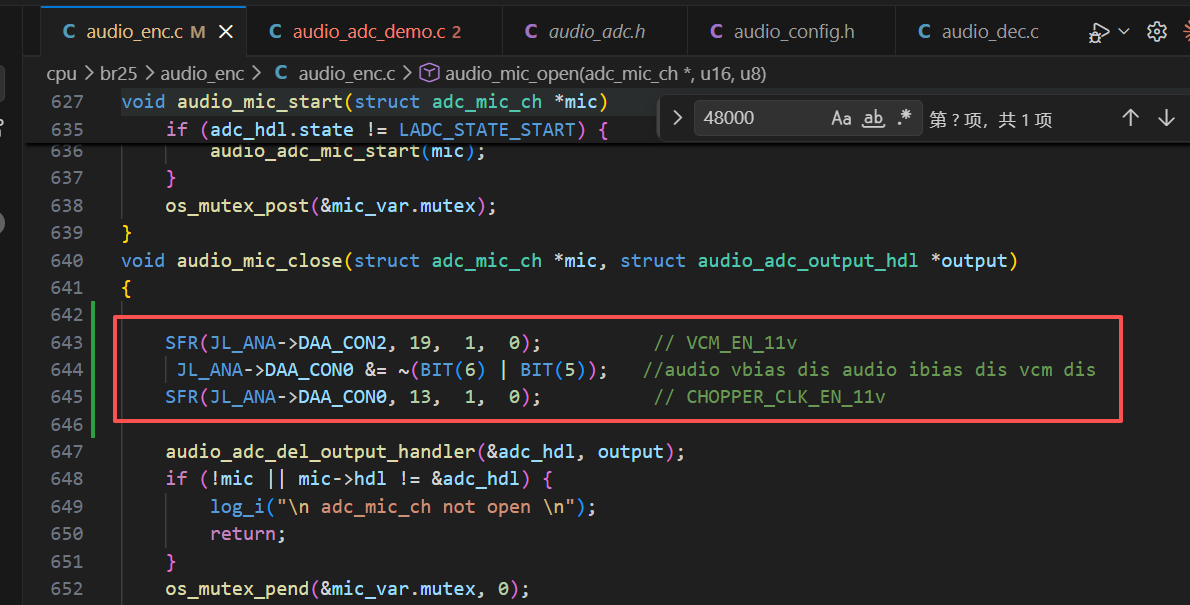
Task: Click the C file icon on audio_config.h tab
Action: click(x=716, y=32)
